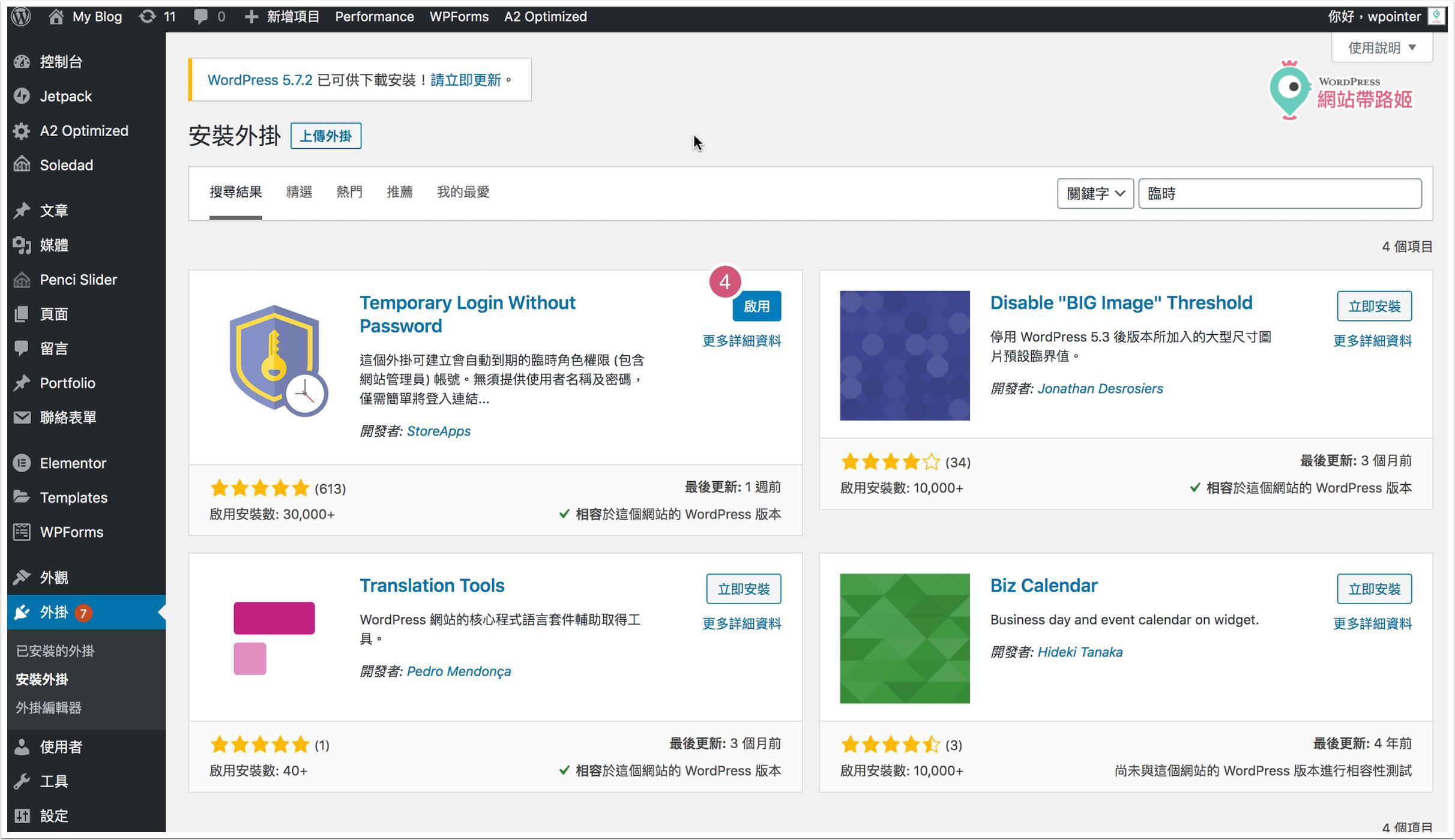1455x840 pixels.
Task: Open the 工具 wrench icon
Action: click(x=22, y=781)
